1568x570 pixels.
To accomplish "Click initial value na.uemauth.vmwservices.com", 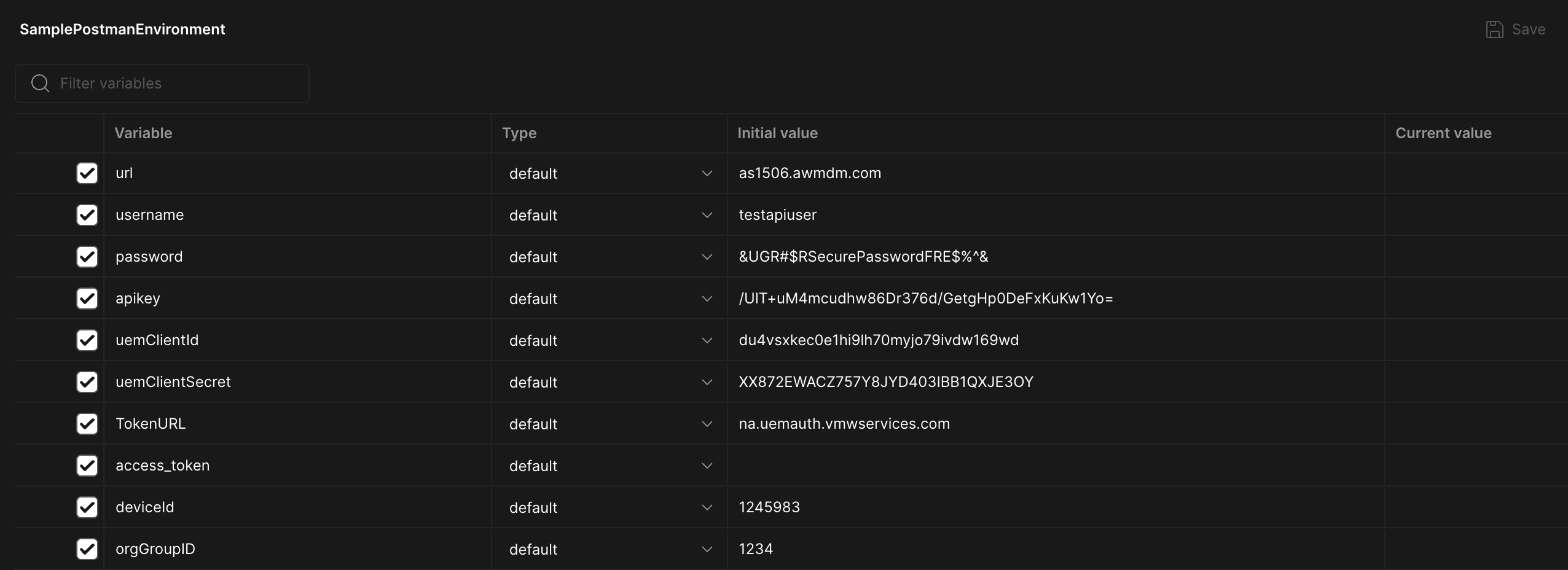I will (844, 424).
